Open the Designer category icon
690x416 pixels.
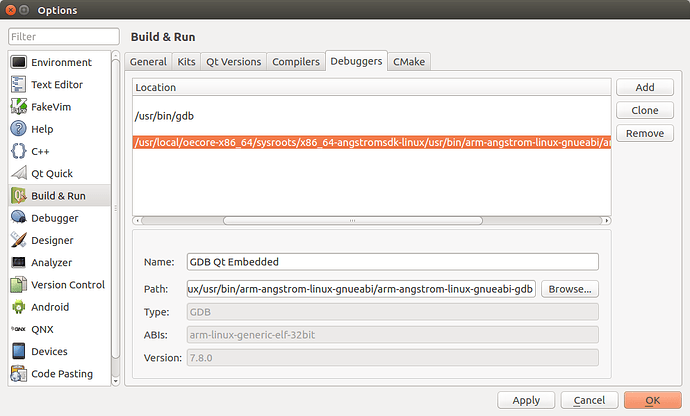click(x=19, y=240)
